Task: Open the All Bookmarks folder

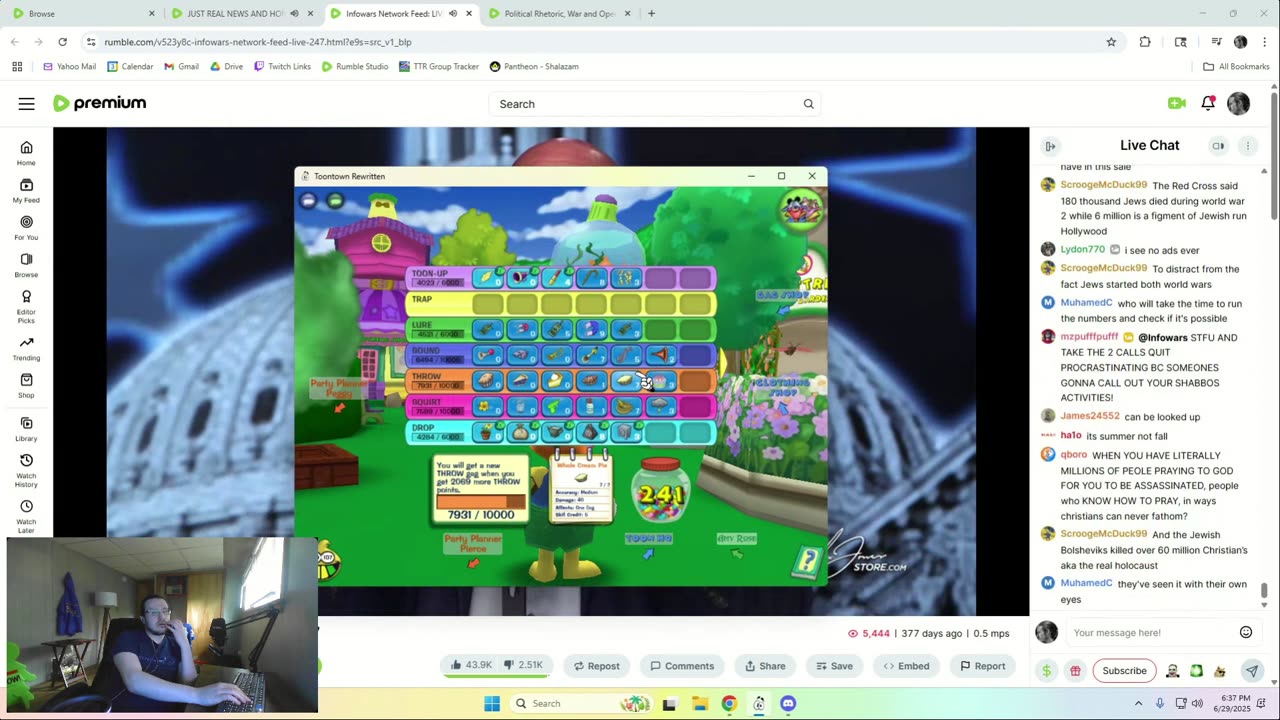Action: [x=1236, y=66]
